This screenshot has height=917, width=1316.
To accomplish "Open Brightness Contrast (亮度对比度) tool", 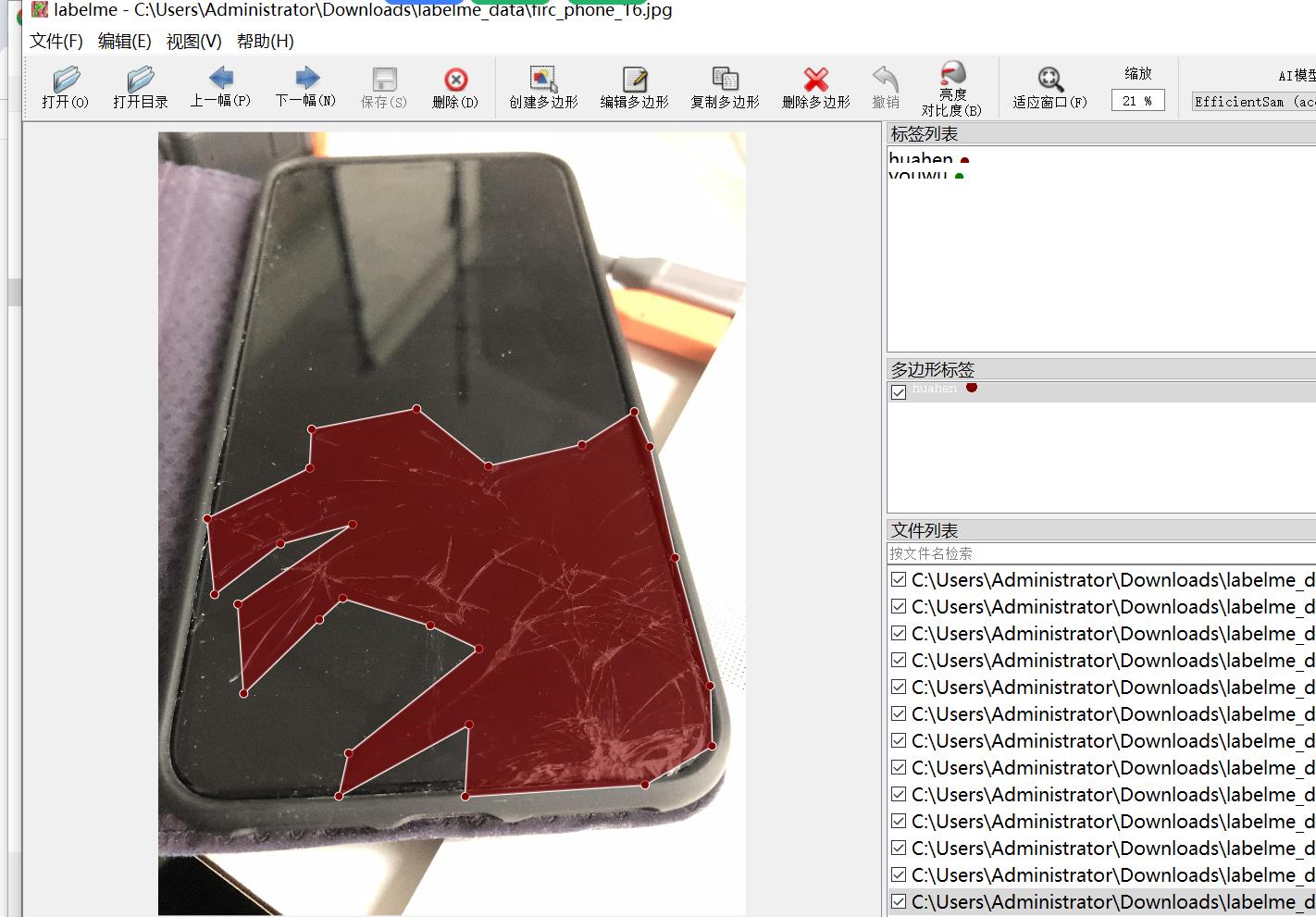I will 951,76.
